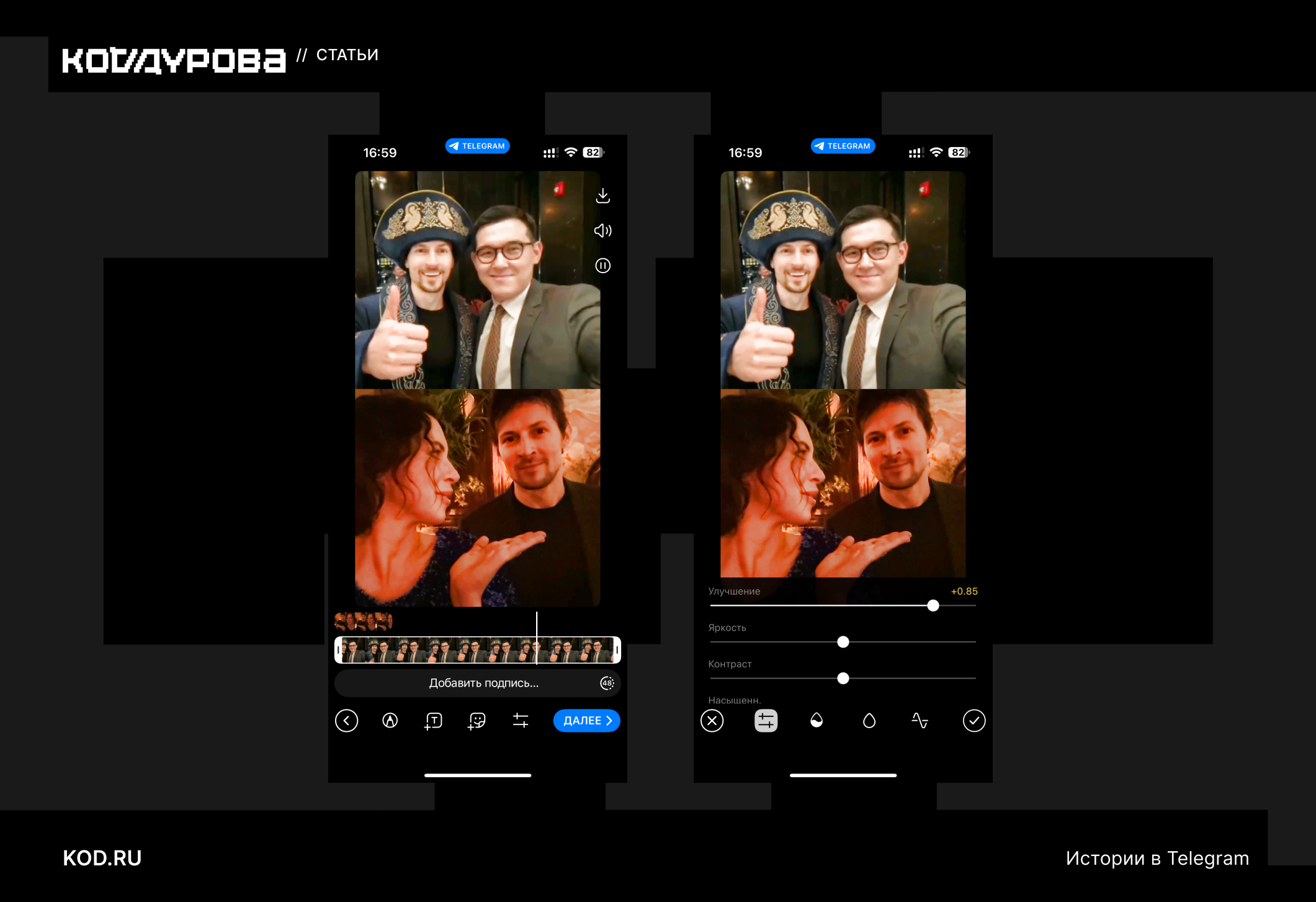Open the curves tool icon
Screen dimensions: 1316x902
click(920, 721)
